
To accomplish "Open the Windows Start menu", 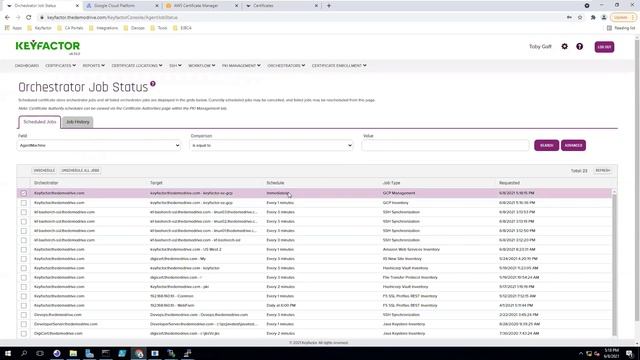I will [8, 353].
